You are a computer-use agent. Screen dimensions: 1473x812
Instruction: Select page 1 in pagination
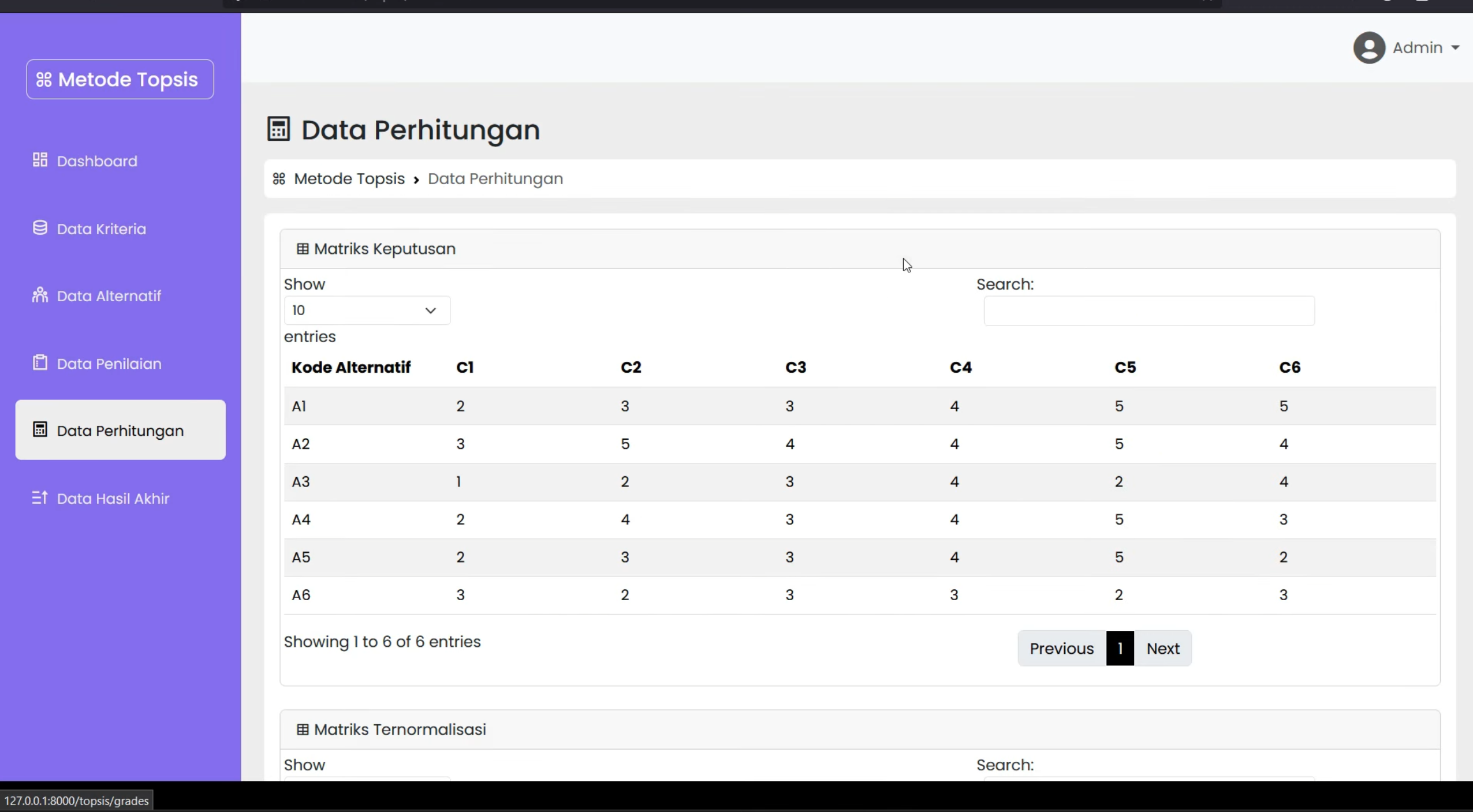click(x=1120, y=649)
